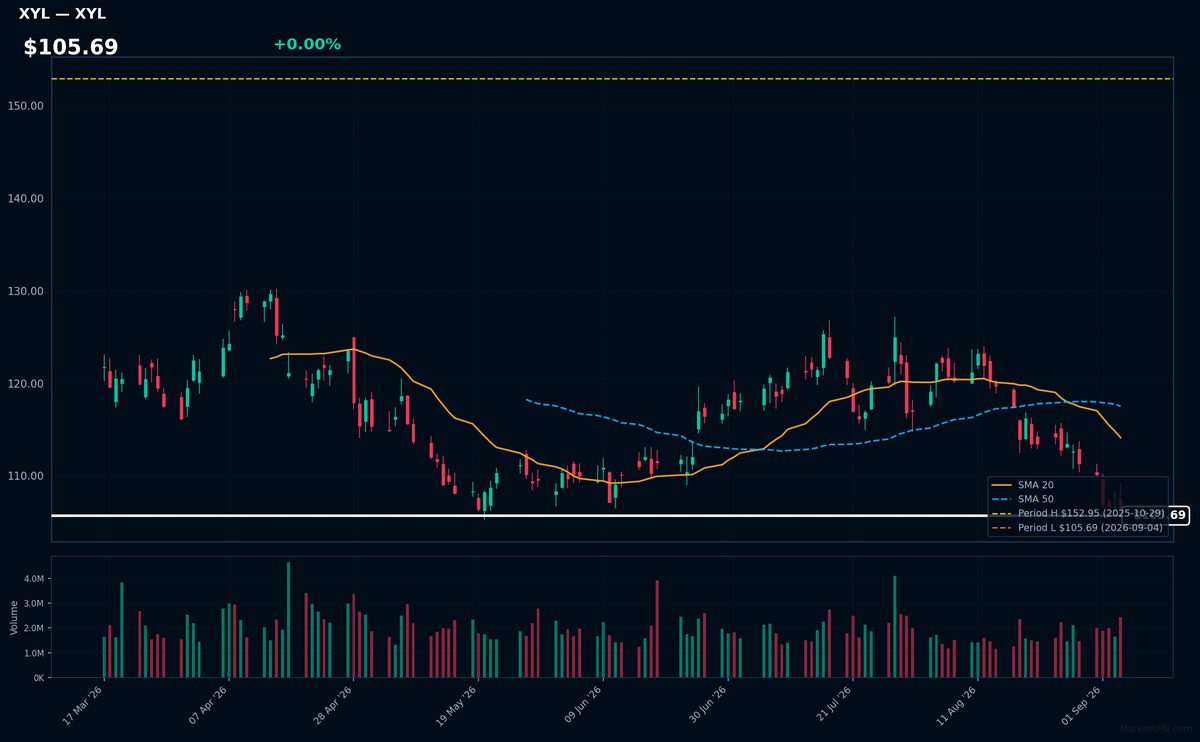The height and width of the screenshot is (742, 1200).
Task: Click the 140.00 price axis label
Action: tap(25, 198)
